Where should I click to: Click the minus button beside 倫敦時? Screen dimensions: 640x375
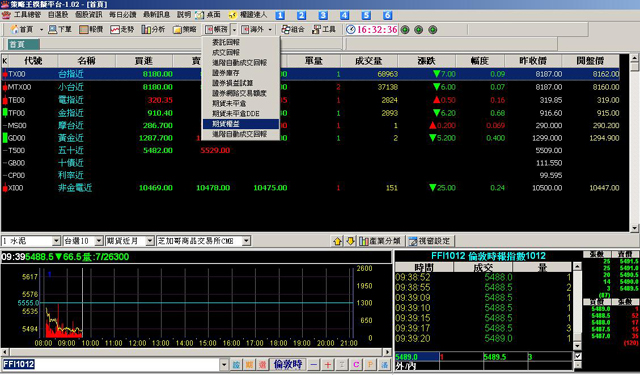click(x=313, y=364)
